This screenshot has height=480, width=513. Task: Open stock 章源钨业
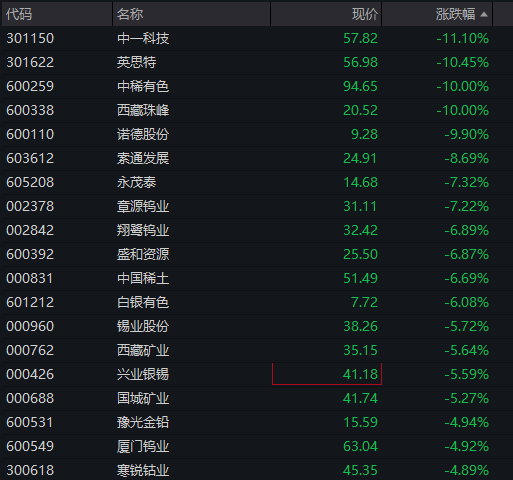pos(143,206)
